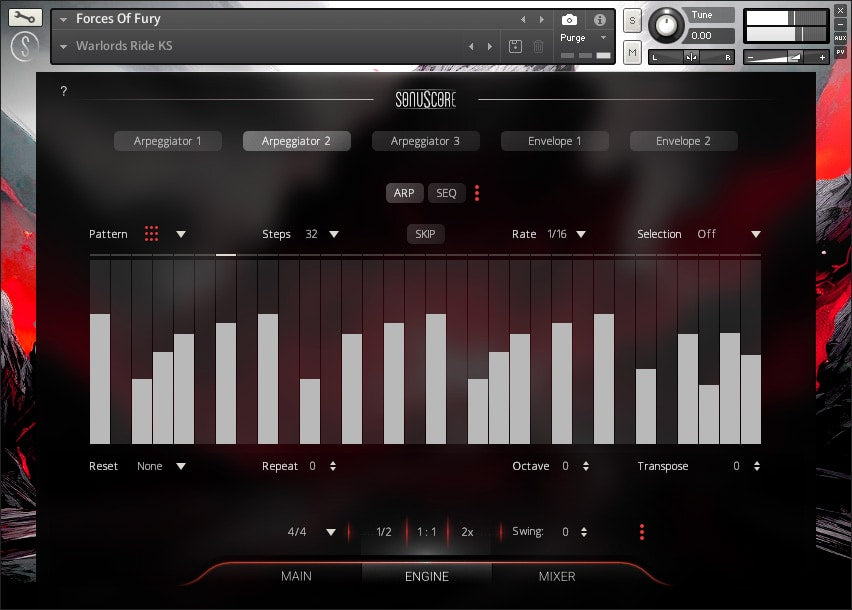Switch to the Arpeggiator 3 tab
This screenshot has height=610, width=852.
click(x=425, y=141)
